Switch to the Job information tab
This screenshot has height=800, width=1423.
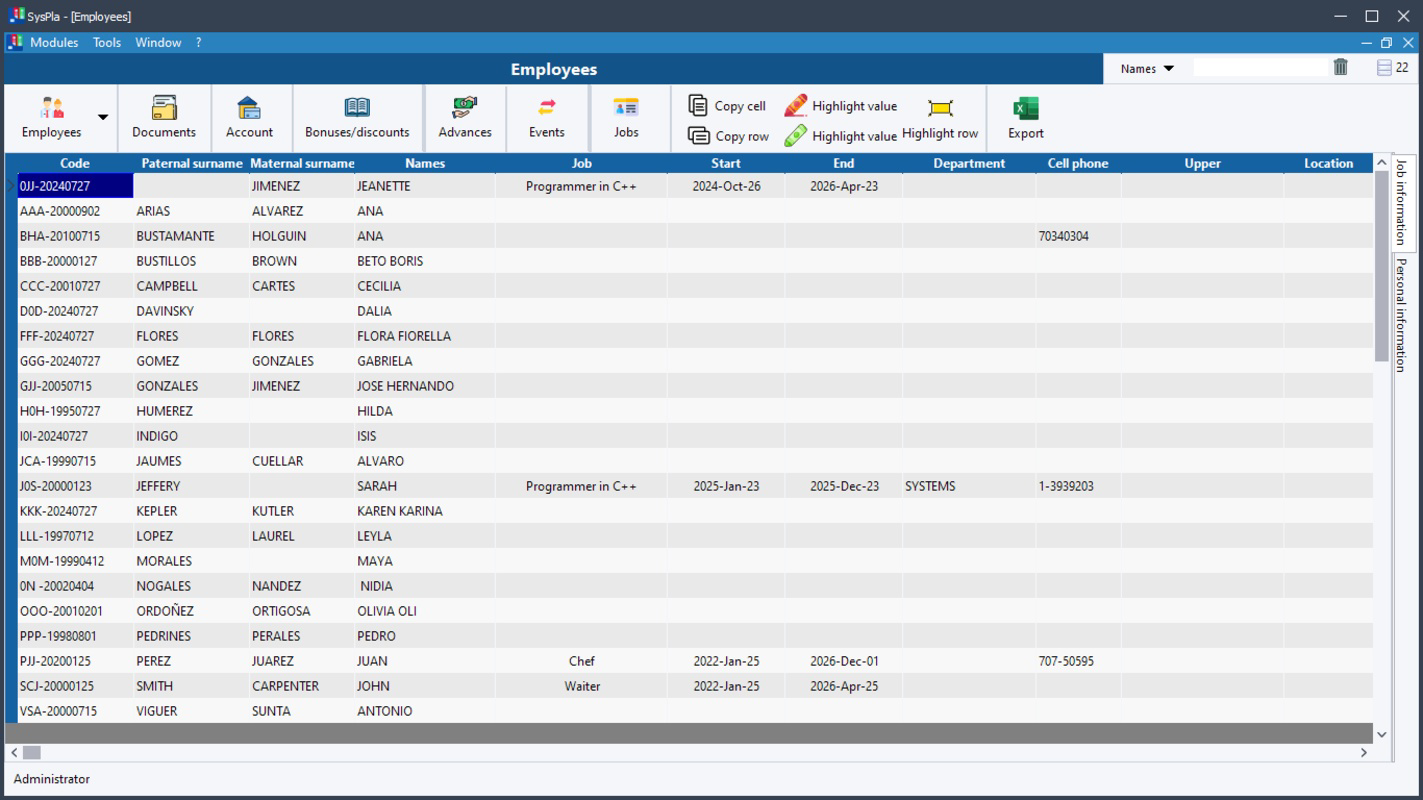(x=1401, y=201)
